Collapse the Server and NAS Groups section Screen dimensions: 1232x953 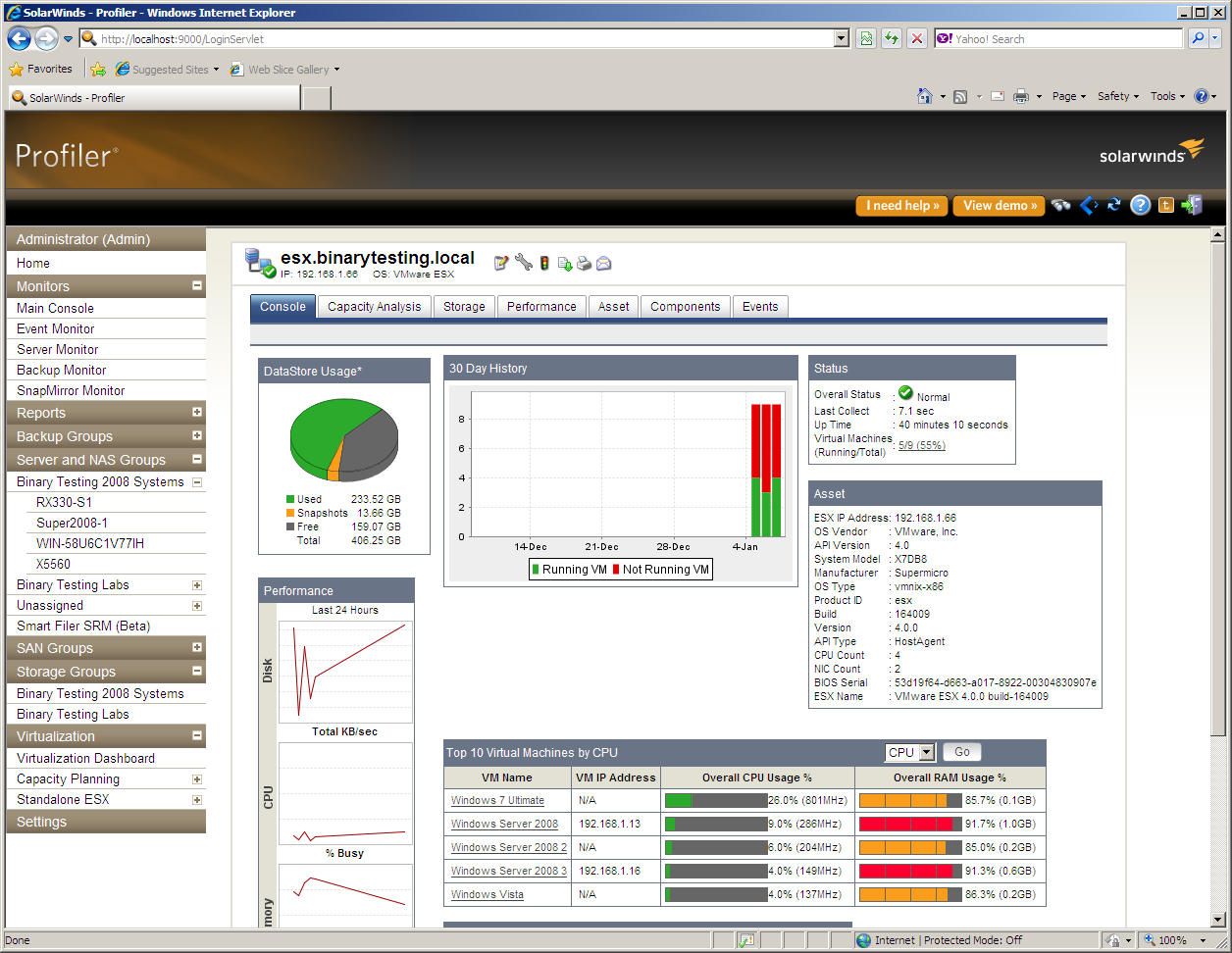coord(197,460)
